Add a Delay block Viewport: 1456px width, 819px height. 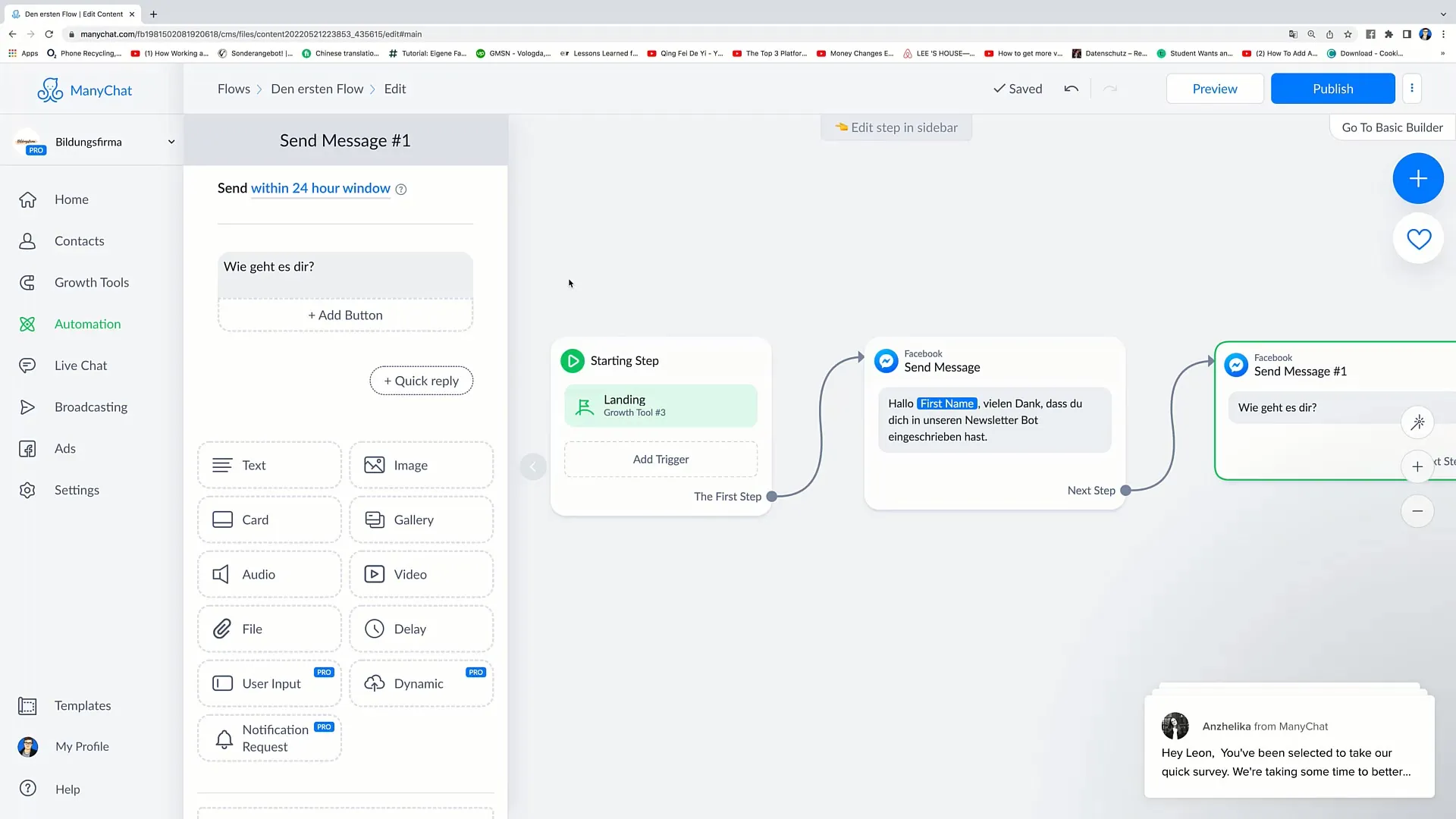421,629
